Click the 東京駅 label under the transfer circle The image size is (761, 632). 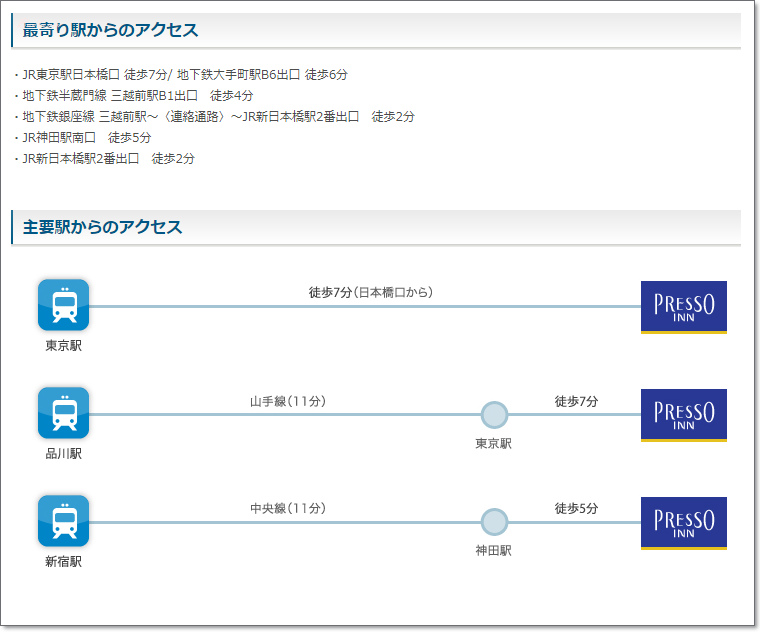click(x=494, y=444)
